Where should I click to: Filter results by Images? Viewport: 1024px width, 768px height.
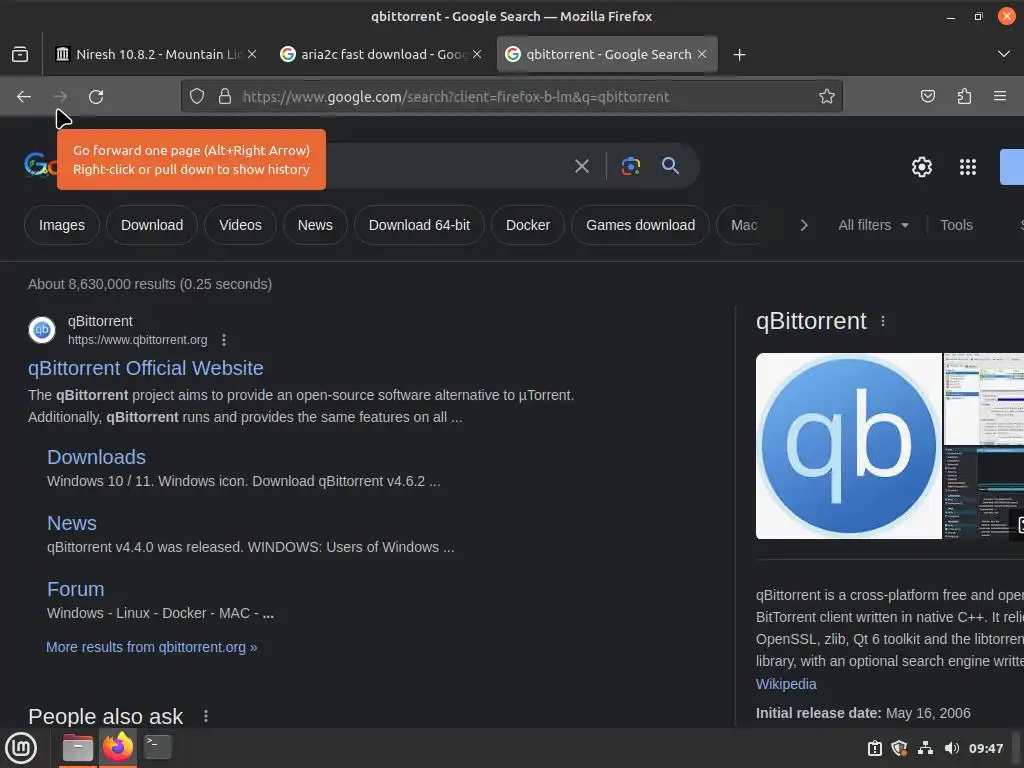click(x=61, y=225)
